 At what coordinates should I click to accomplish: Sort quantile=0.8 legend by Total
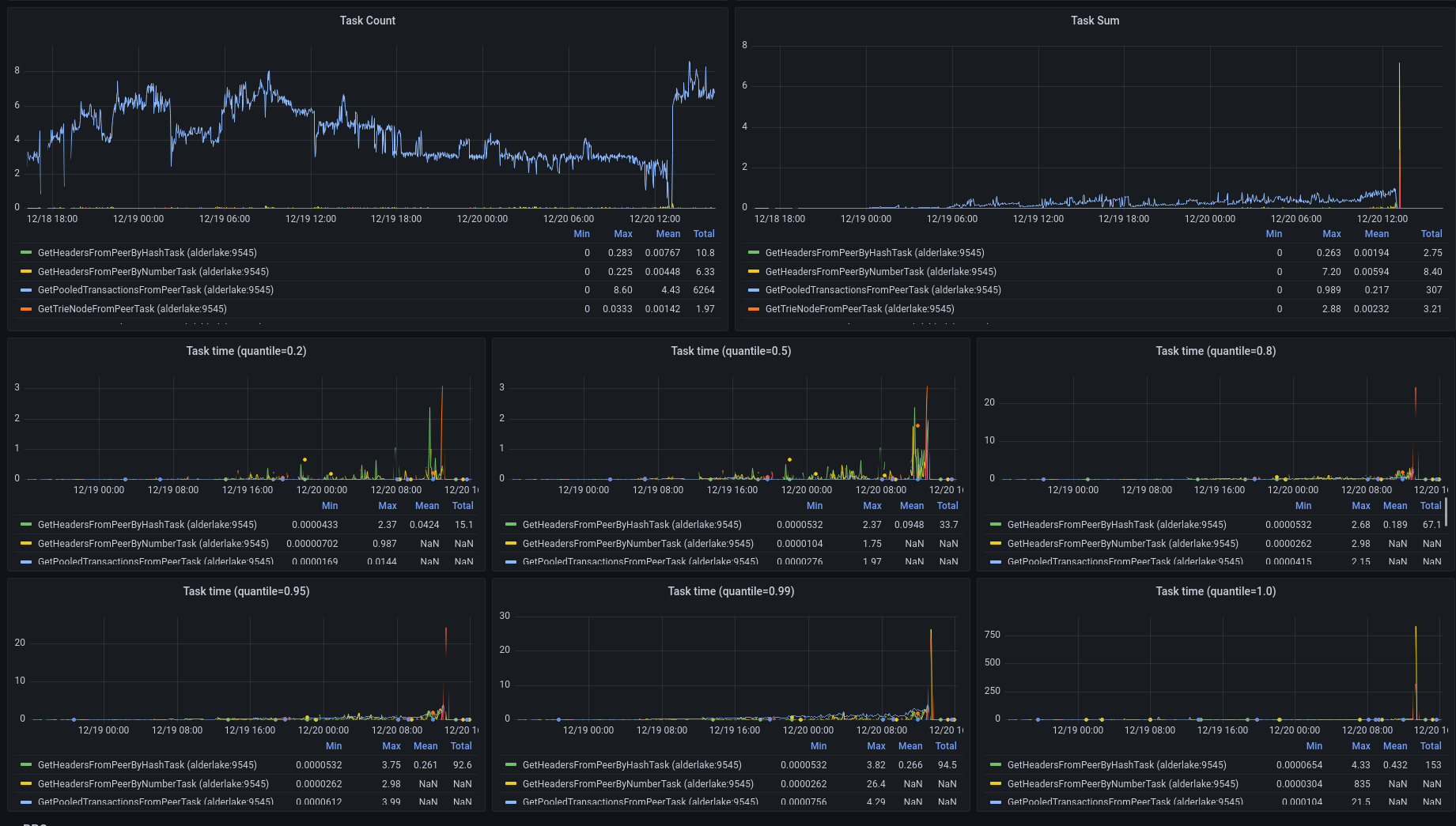(1431, 506)
